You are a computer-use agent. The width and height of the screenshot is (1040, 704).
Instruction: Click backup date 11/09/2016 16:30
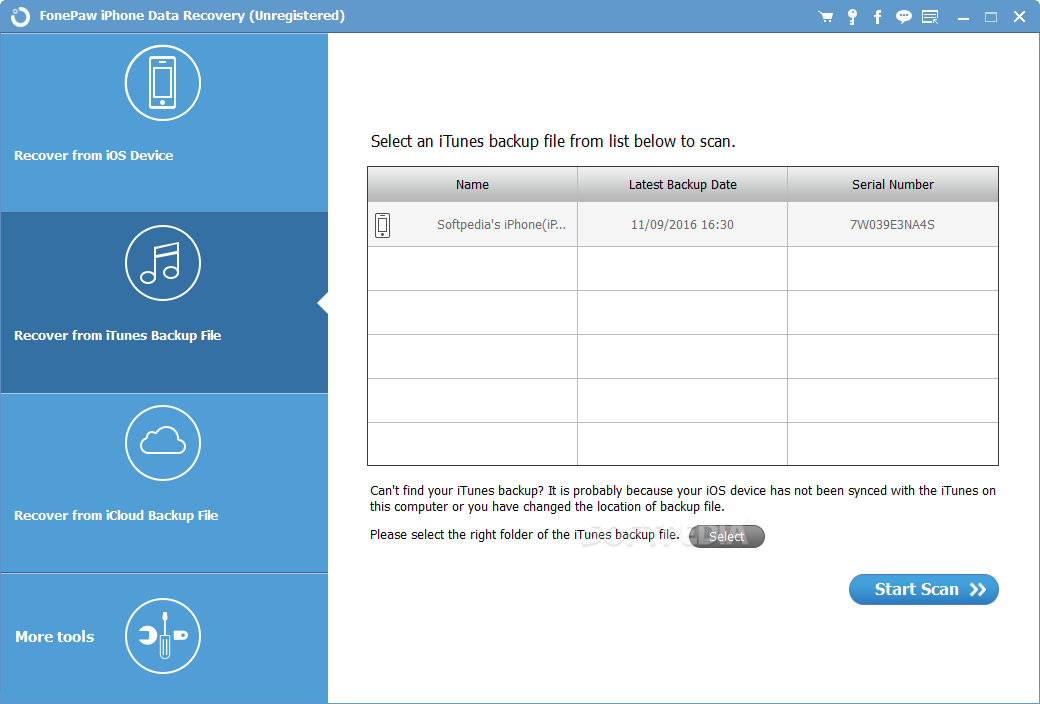click(682, 224)
